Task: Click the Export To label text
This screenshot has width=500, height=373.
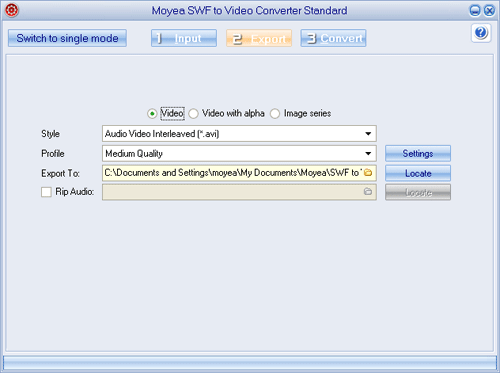Action: 60,173
